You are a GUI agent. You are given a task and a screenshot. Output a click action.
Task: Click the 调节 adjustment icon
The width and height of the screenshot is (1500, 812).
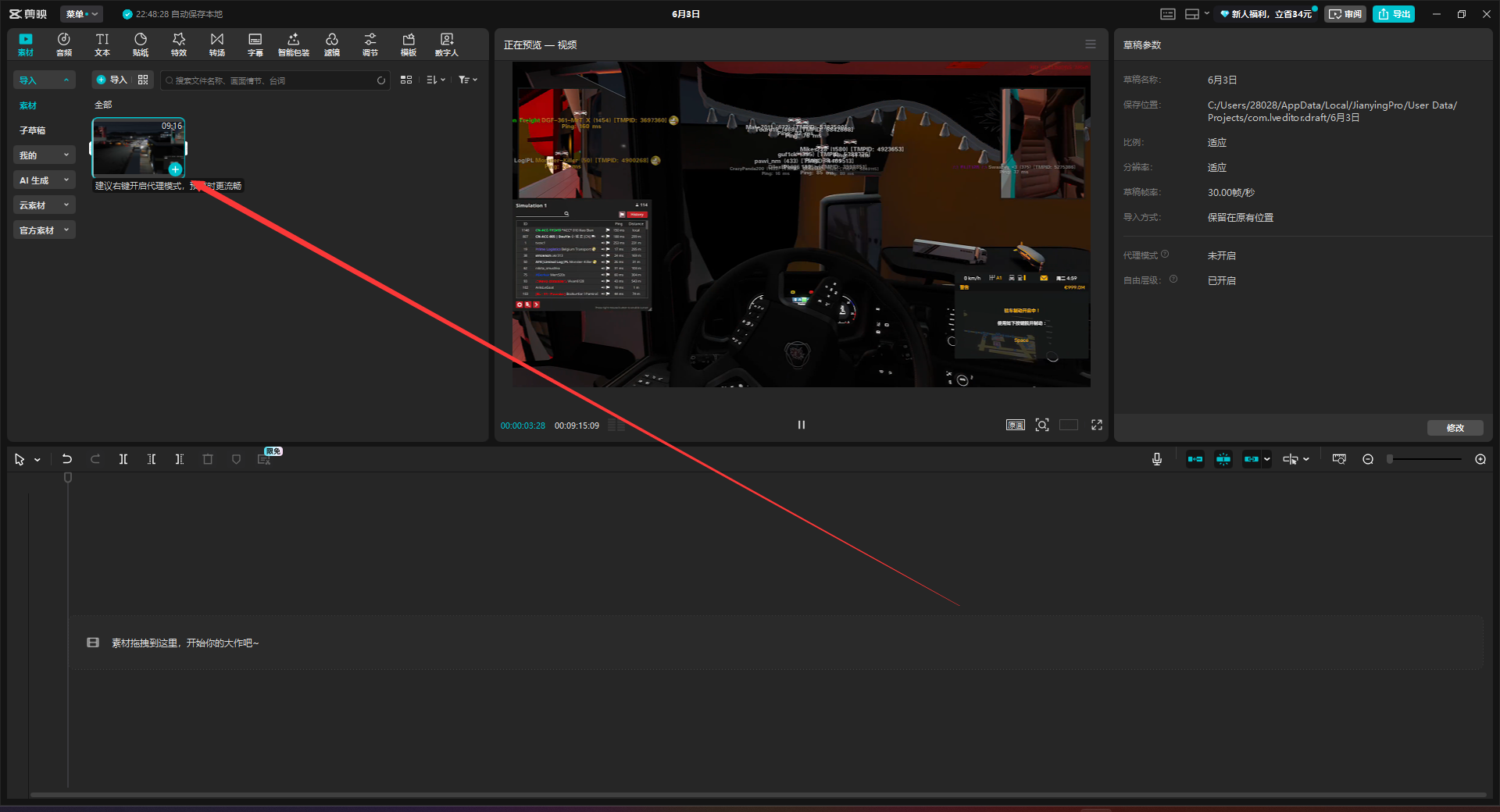click(370, 45)
